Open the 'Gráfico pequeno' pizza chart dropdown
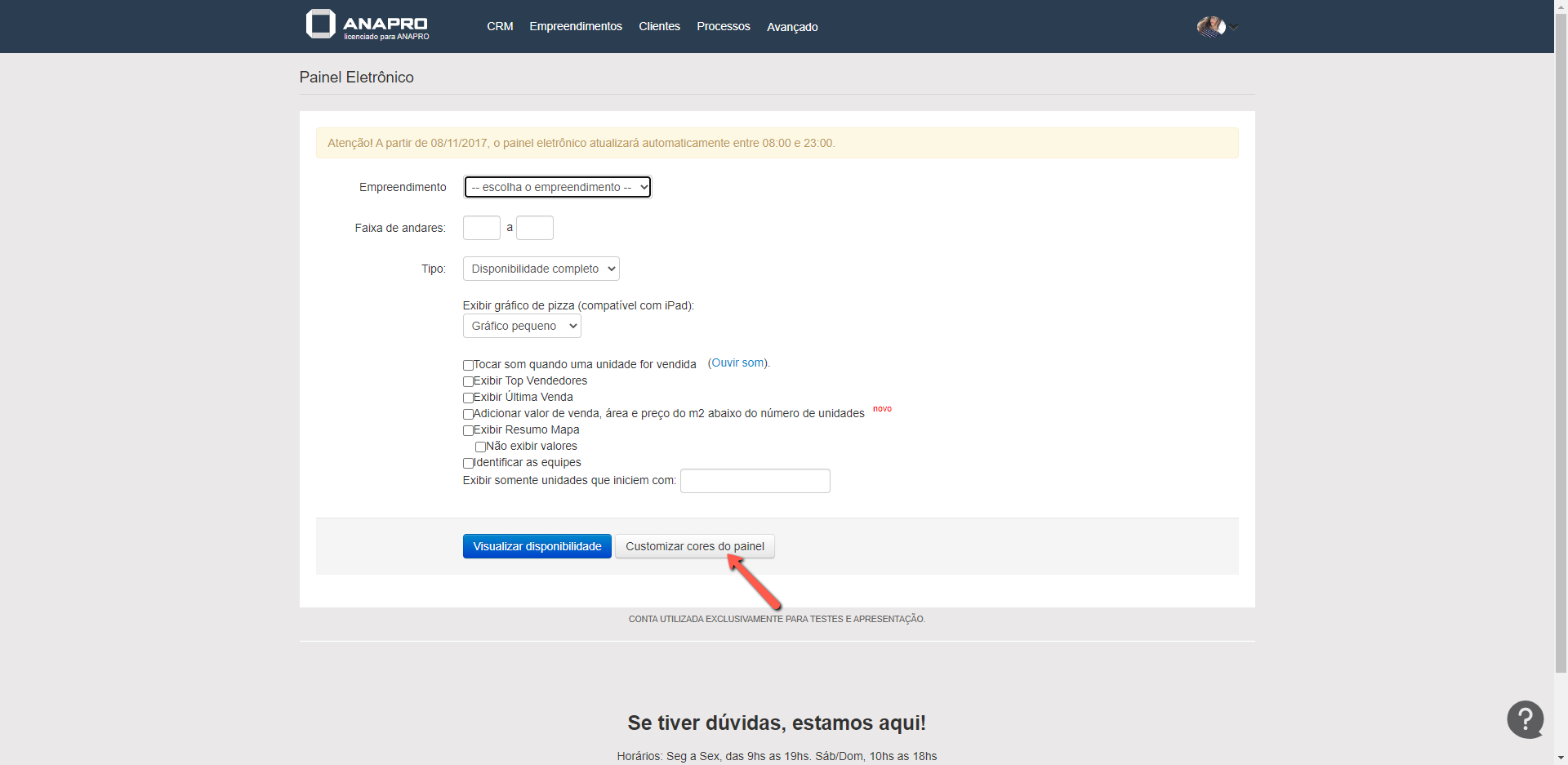The height and width of the screenshot is (765, 1568). coord(522,326)
